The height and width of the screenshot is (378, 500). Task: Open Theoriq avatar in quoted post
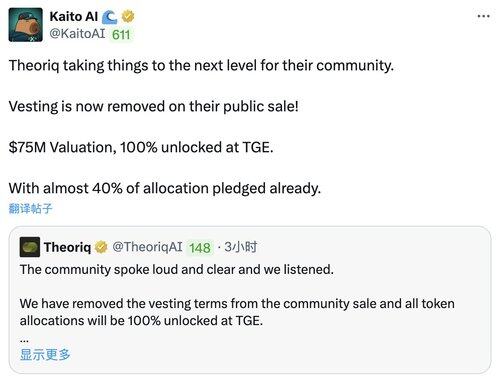(x=30, y=247)
